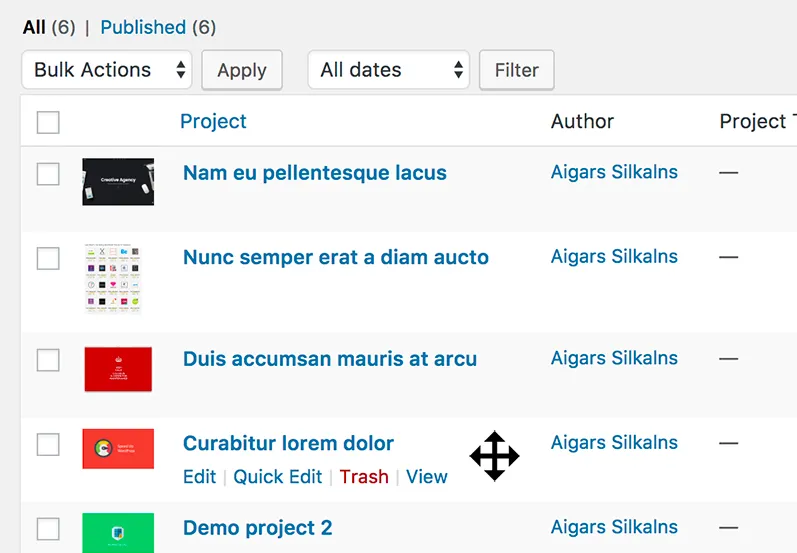Click the dark Creative Agency project thumbnail
Image resolution: width=797 pixels, height=553 pixels.
(x=118, y=182)
